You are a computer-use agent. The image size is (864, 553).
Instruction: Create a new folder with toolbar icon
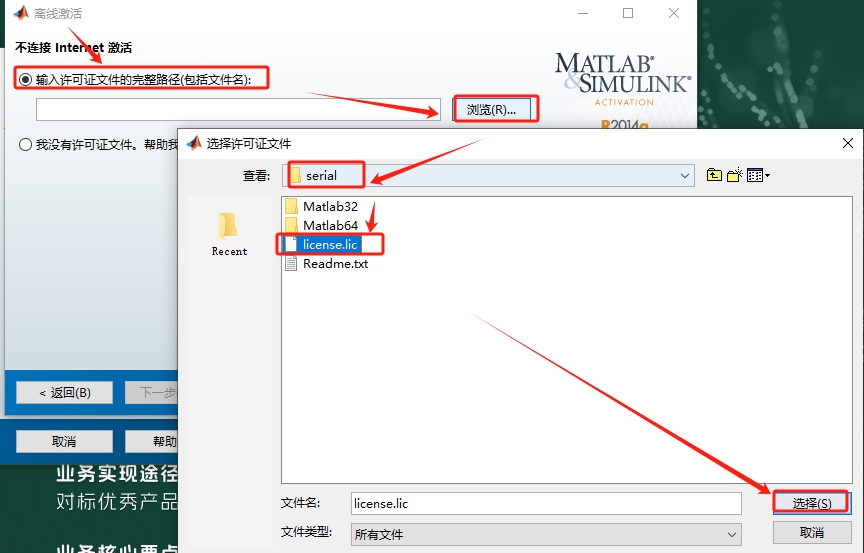point(735,175)
